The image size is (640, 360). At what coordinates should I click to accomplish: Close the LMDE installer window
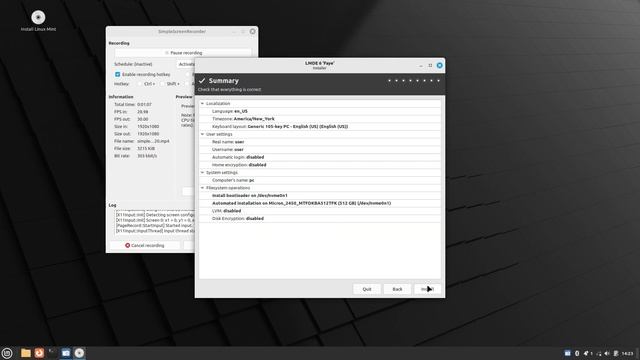(440, 65)
